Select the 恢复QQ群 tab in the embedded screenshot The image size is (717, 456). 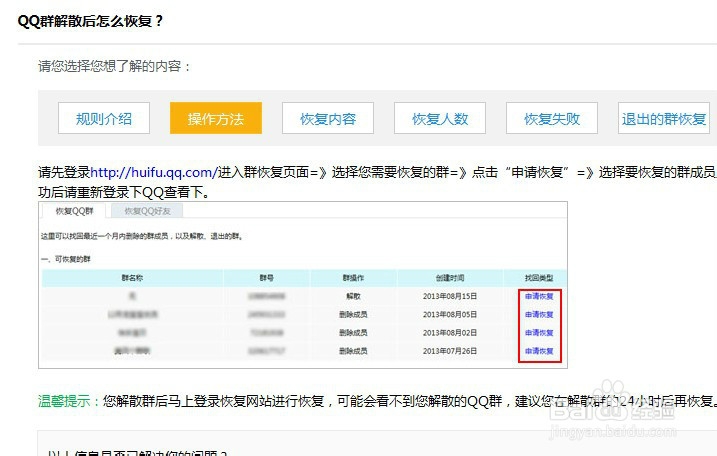[x=75, y=211]
